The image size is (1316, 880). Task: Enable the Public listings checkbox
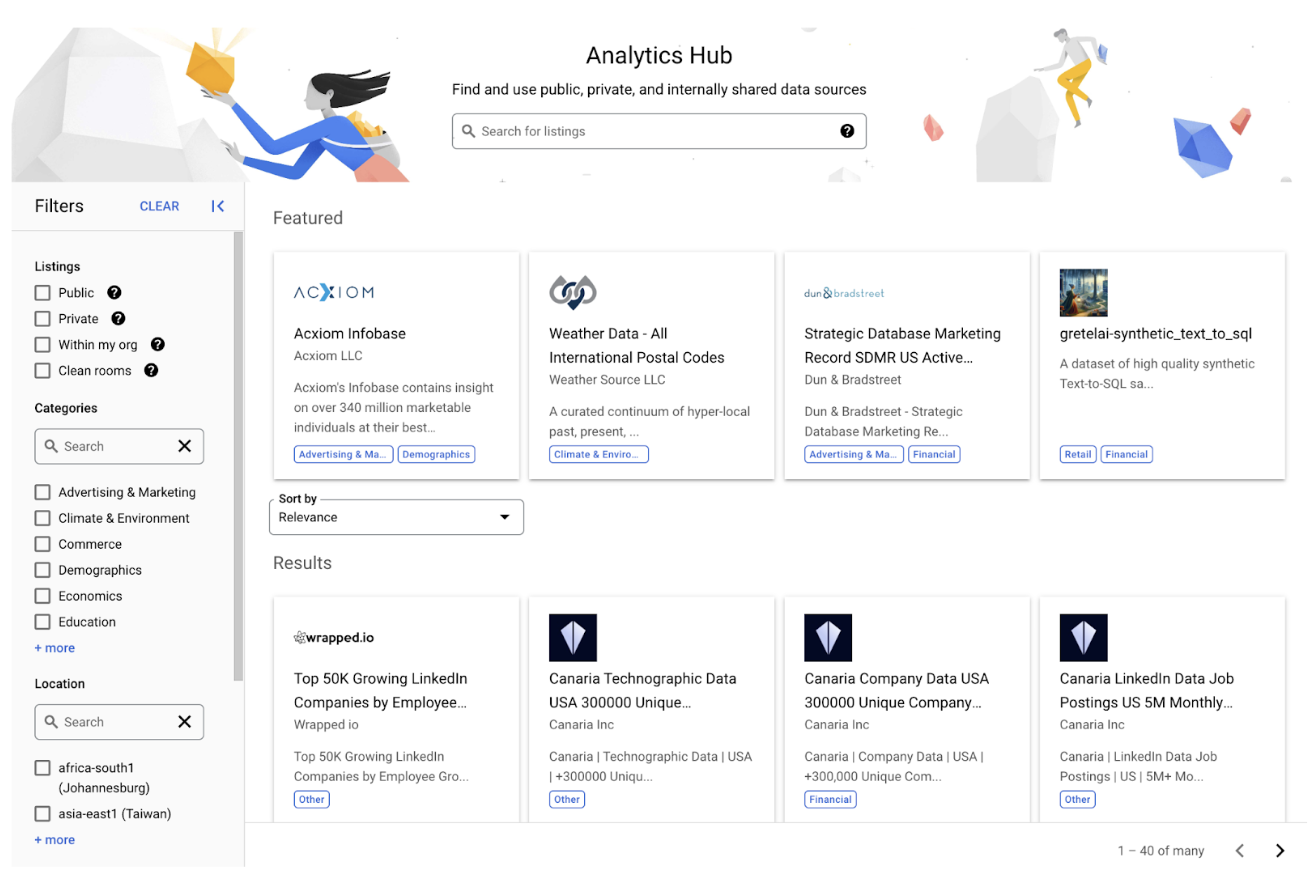coord(42,293)
